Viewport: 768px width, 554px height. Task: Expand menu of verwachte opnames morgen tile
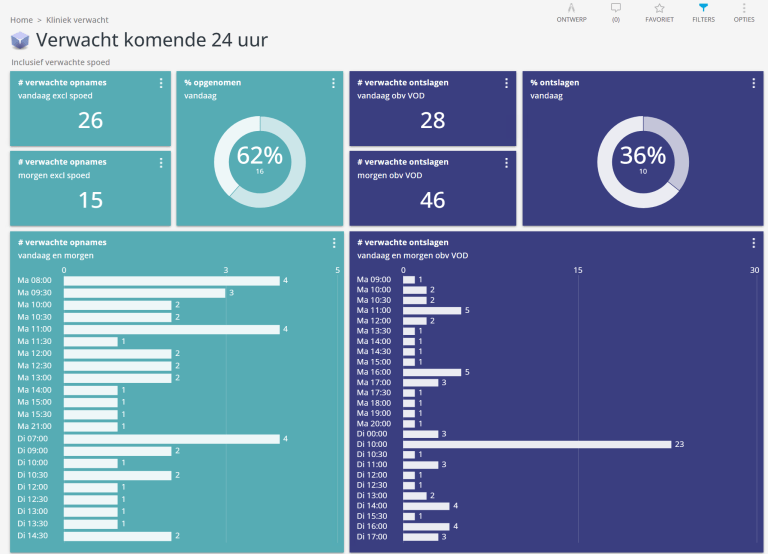point(161,163)
